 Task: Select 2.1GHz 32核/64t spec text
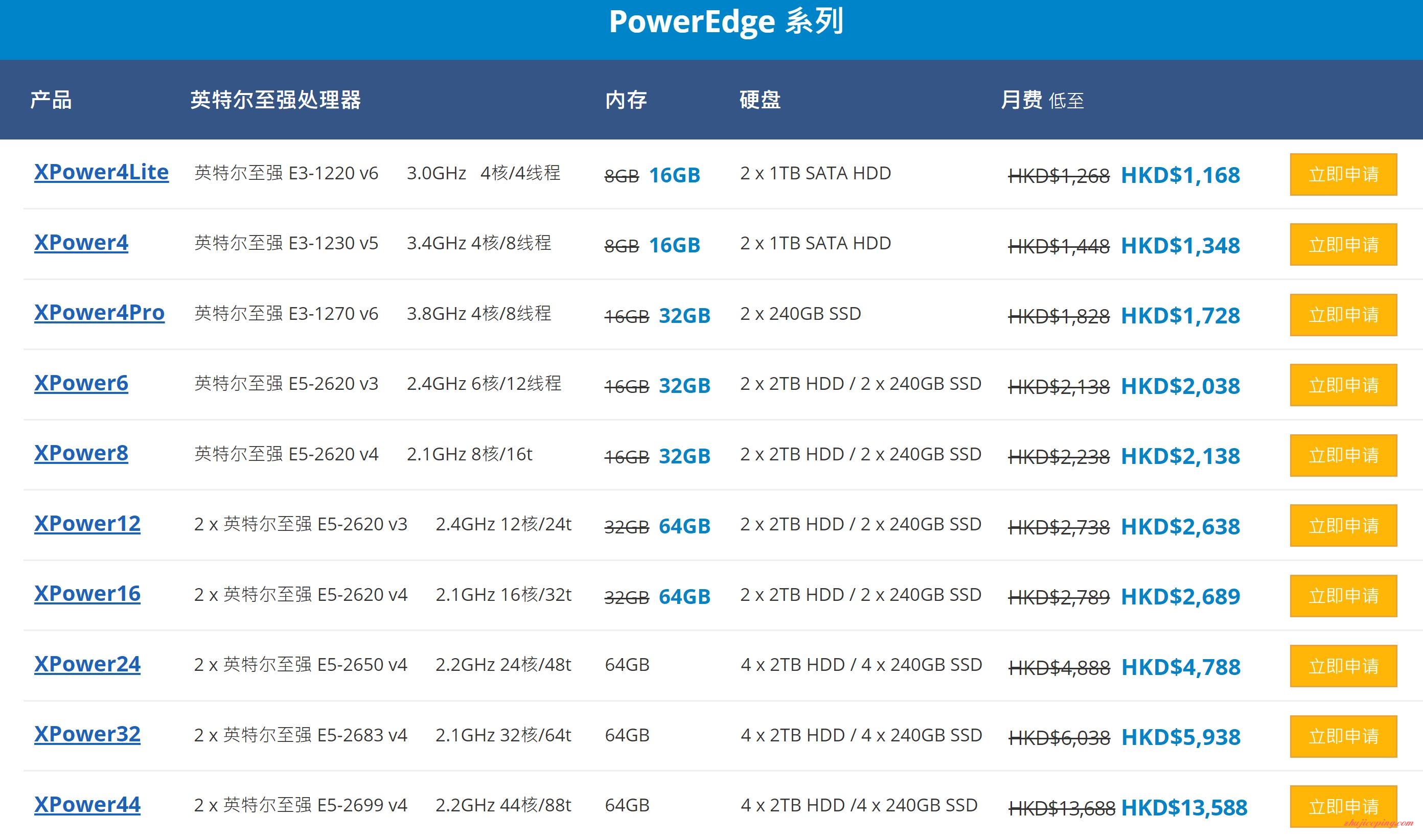pyautogui.click(x=503, y=735)
